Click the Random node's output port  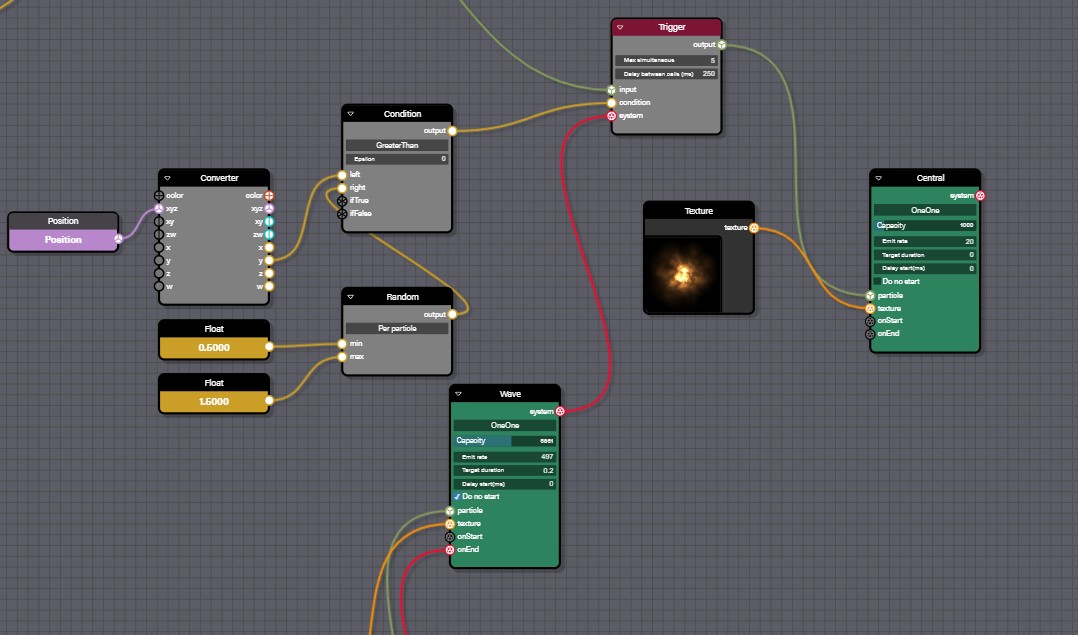click(x=452, y=314)
